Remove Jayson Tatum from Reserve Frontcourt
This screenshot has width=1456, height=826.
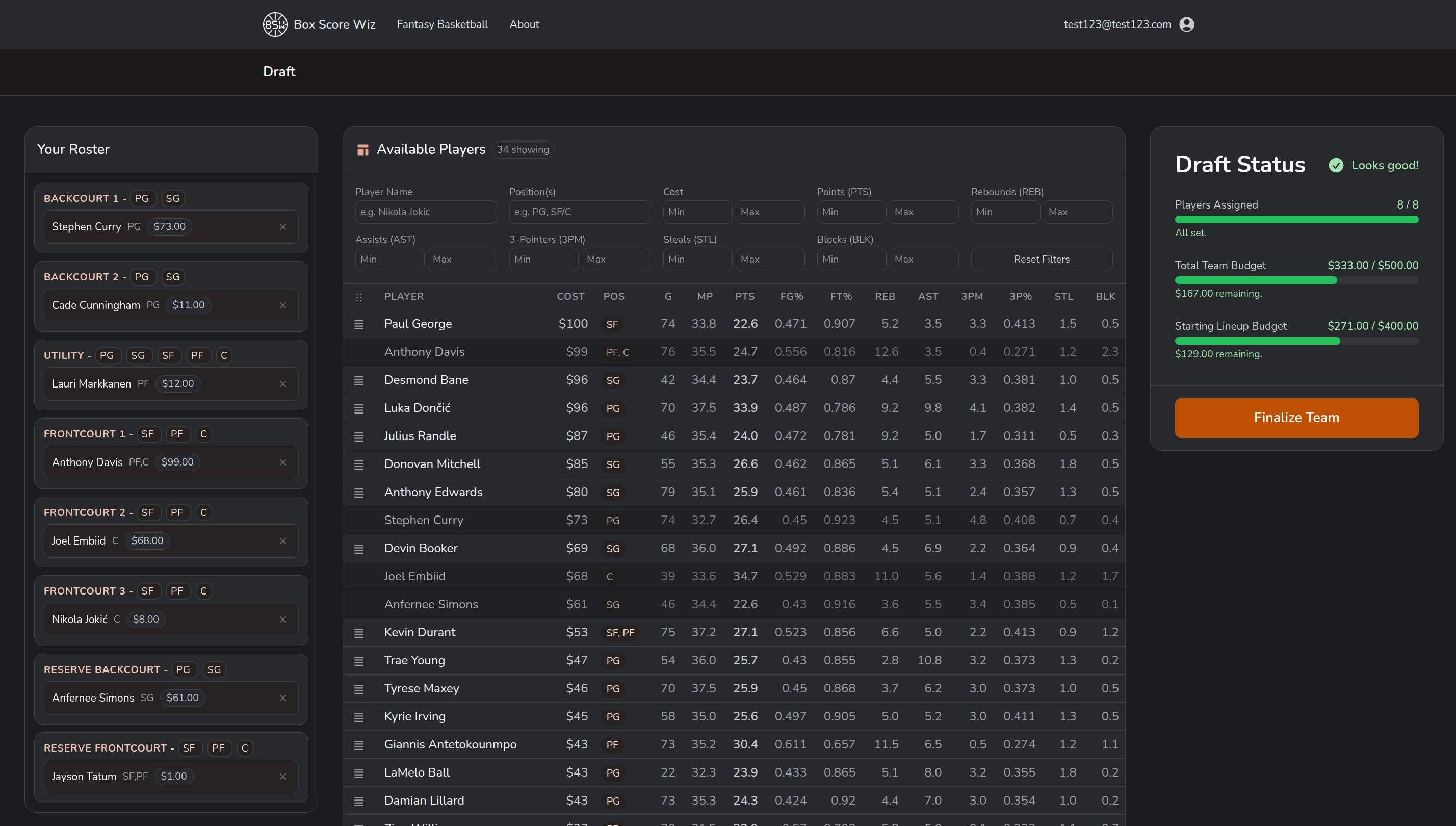(x=283, y=776)
